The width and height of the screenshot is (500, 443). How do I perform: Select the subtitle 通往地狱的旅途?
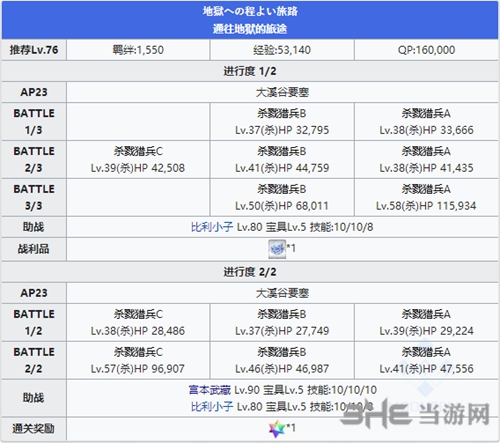click(x=250, y=29)
